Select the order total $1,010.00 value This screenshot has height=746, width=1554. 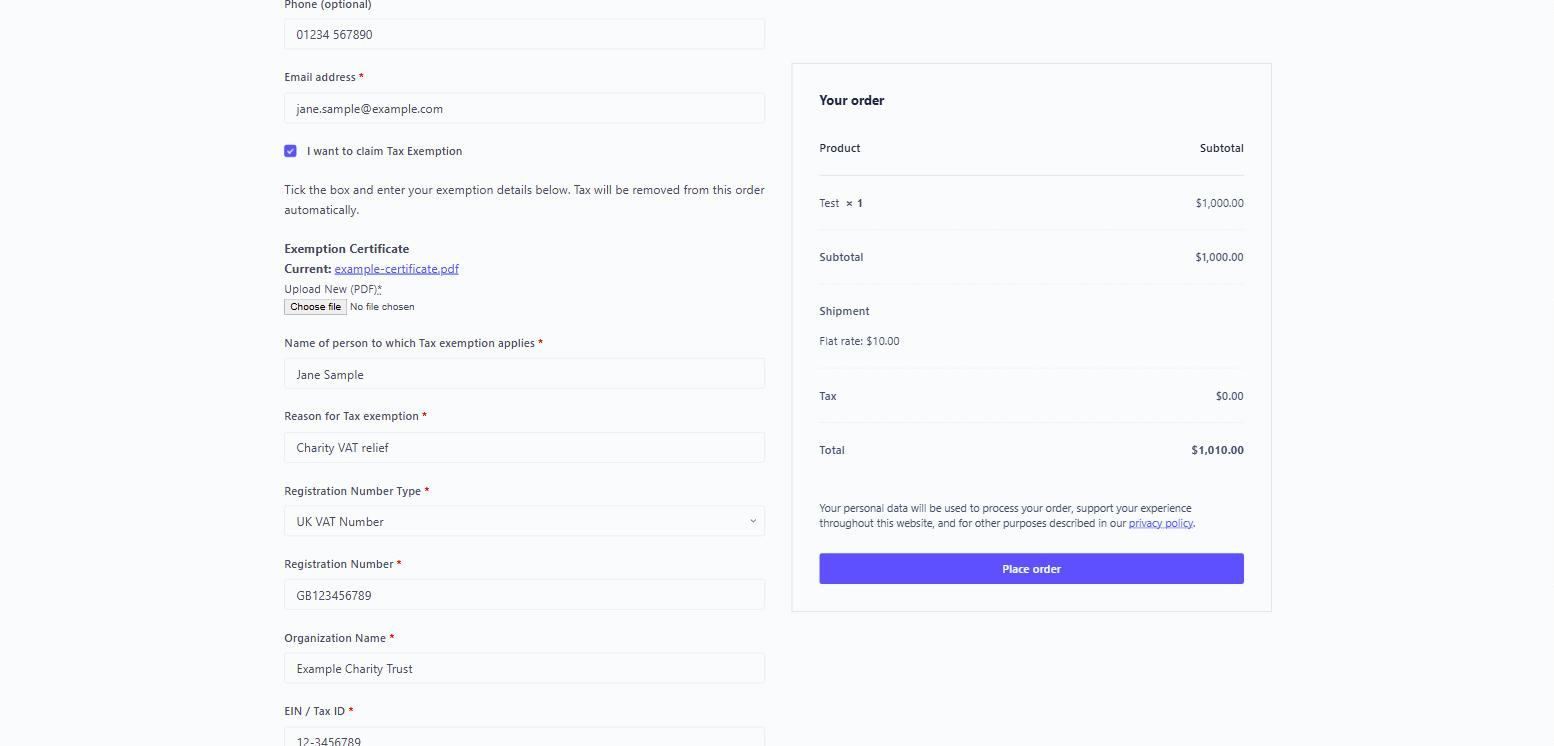click(x=1217, y=450)
